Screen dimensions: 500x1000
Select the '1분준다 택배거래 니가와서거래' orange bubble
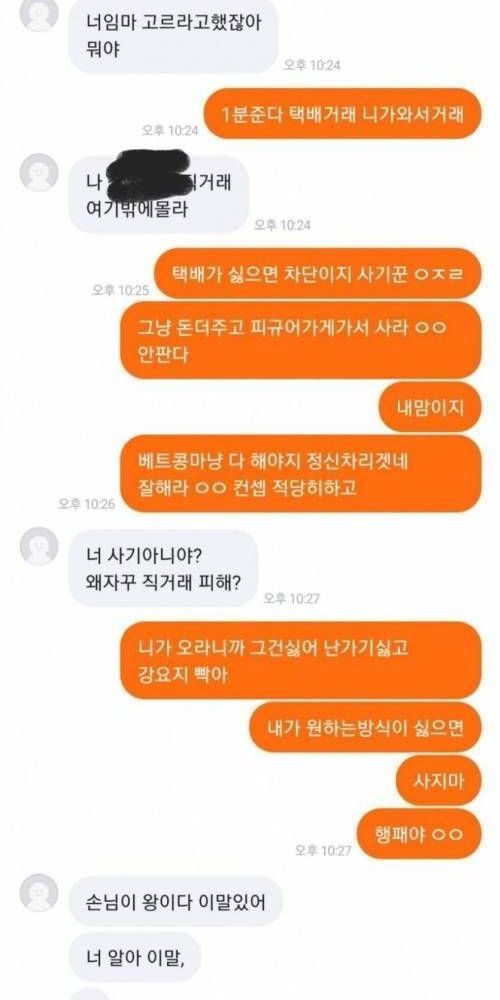point(342,114)
